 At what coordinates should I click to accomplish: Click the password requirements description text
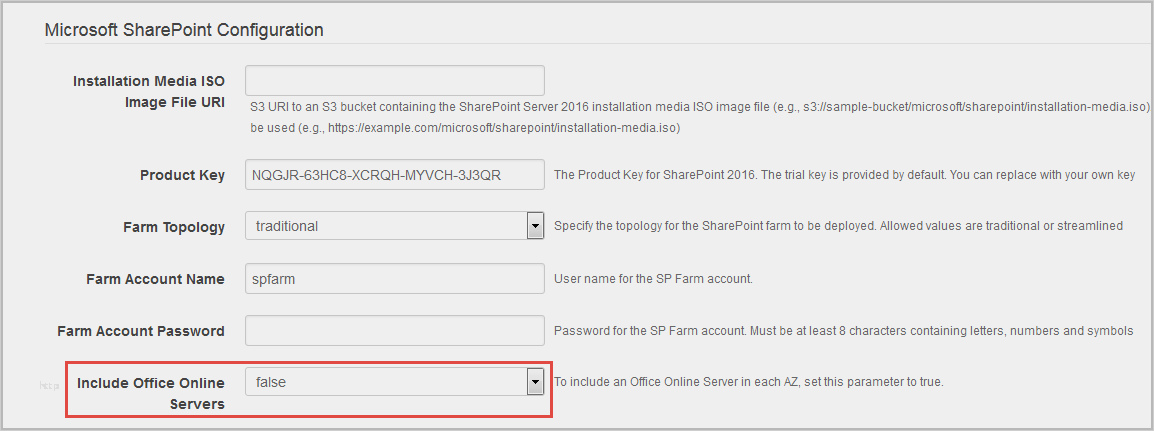point(843,331)
